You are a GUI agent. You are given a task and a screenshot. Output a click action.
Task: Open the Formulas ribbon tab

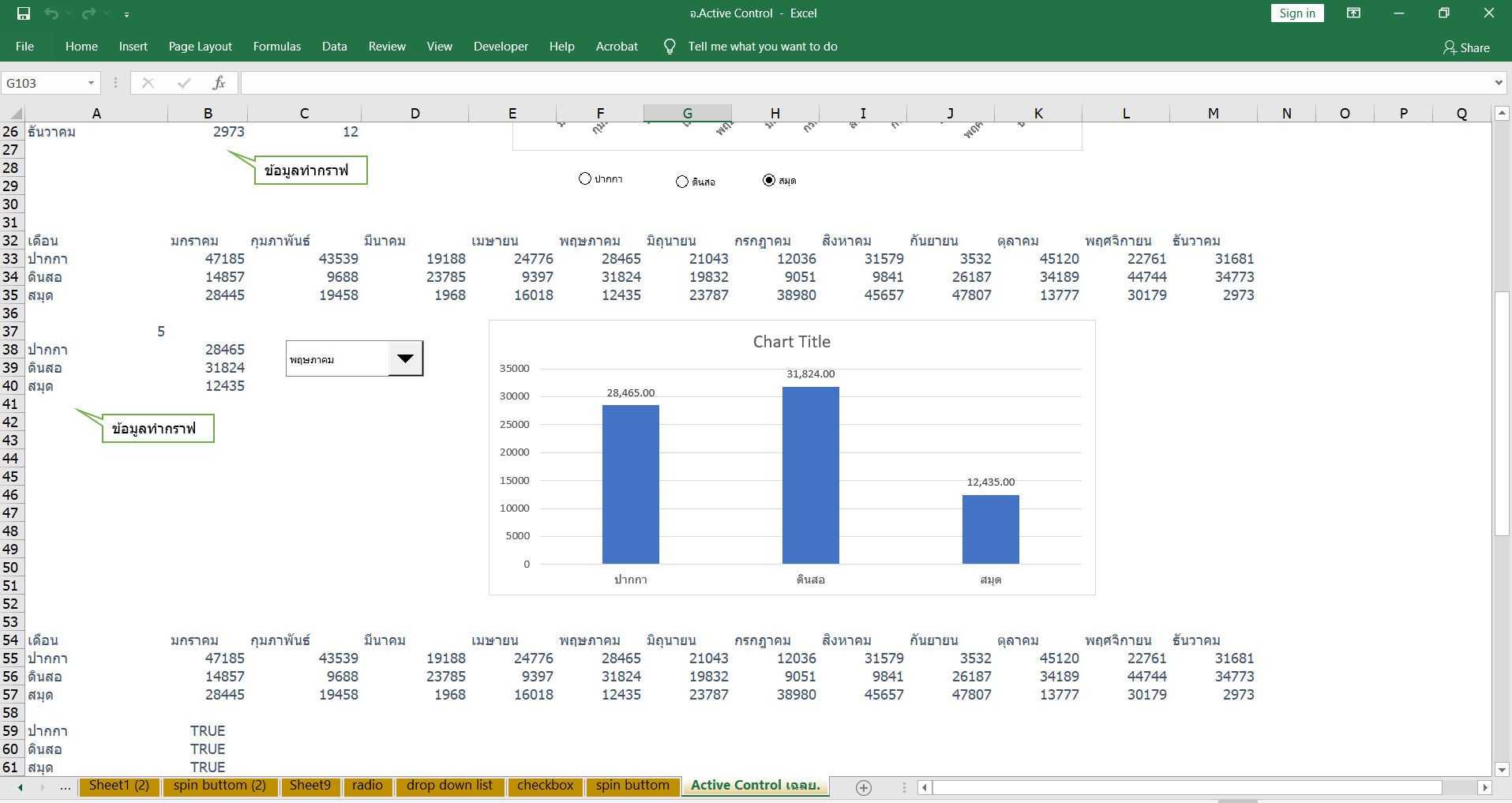tap(277, 47)
